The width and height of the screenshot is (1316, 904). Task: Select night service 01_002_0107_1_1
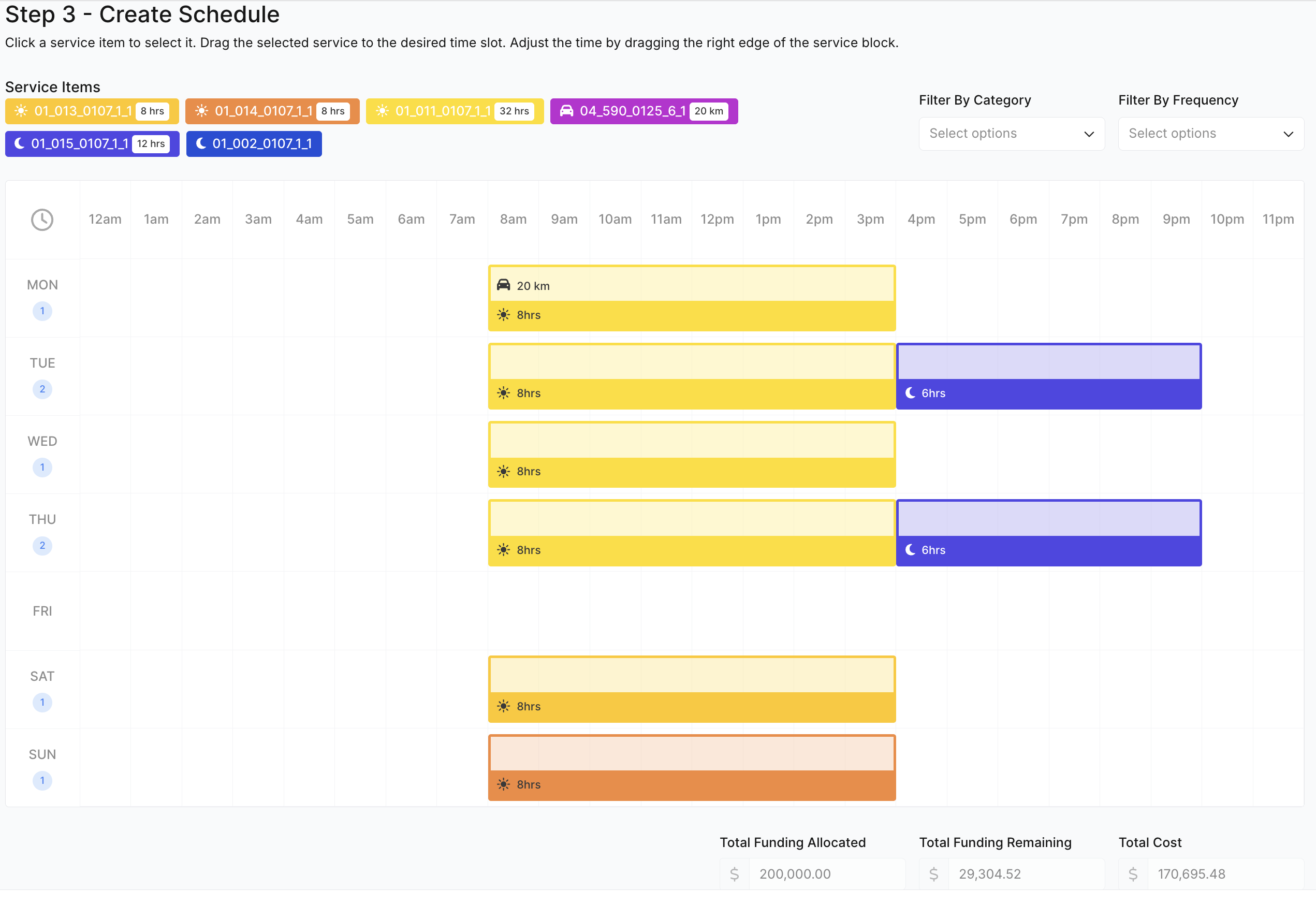coord(254,144)
